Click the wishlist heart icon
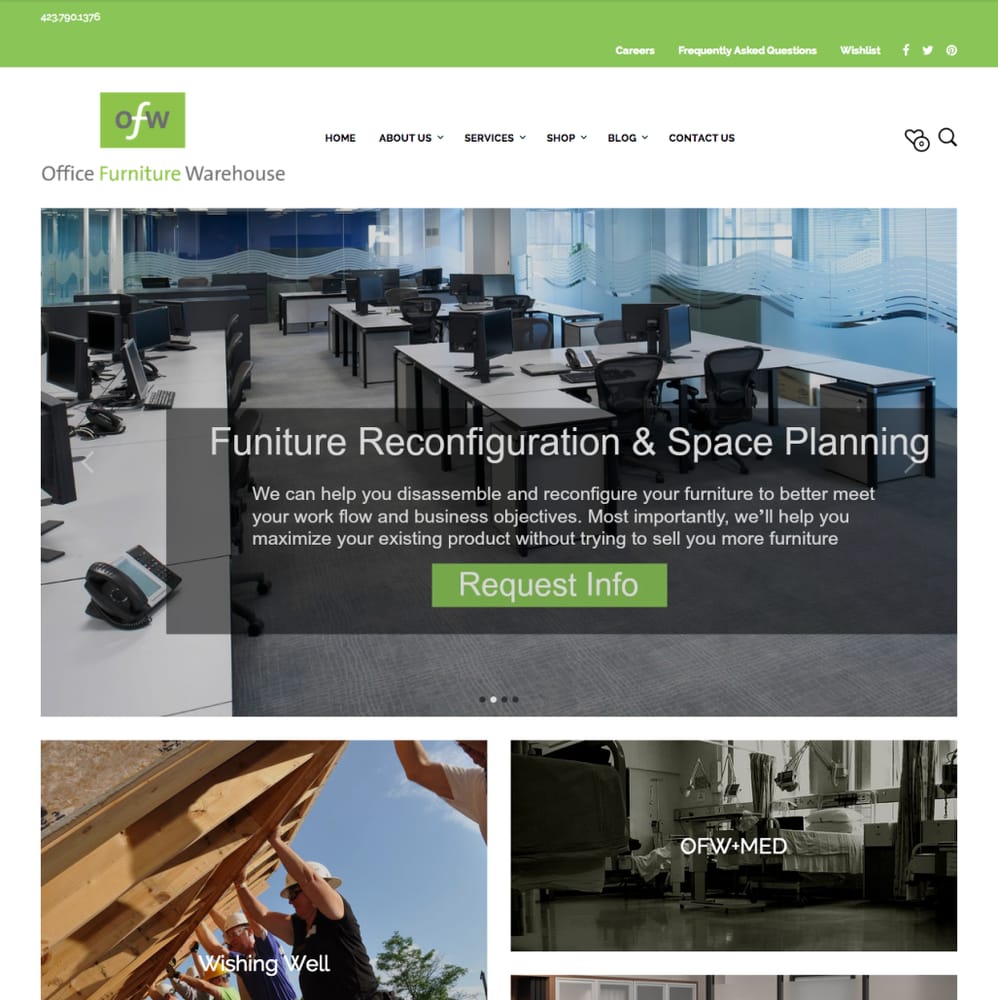Screen dimensions: 998x1000 (916, 140)
